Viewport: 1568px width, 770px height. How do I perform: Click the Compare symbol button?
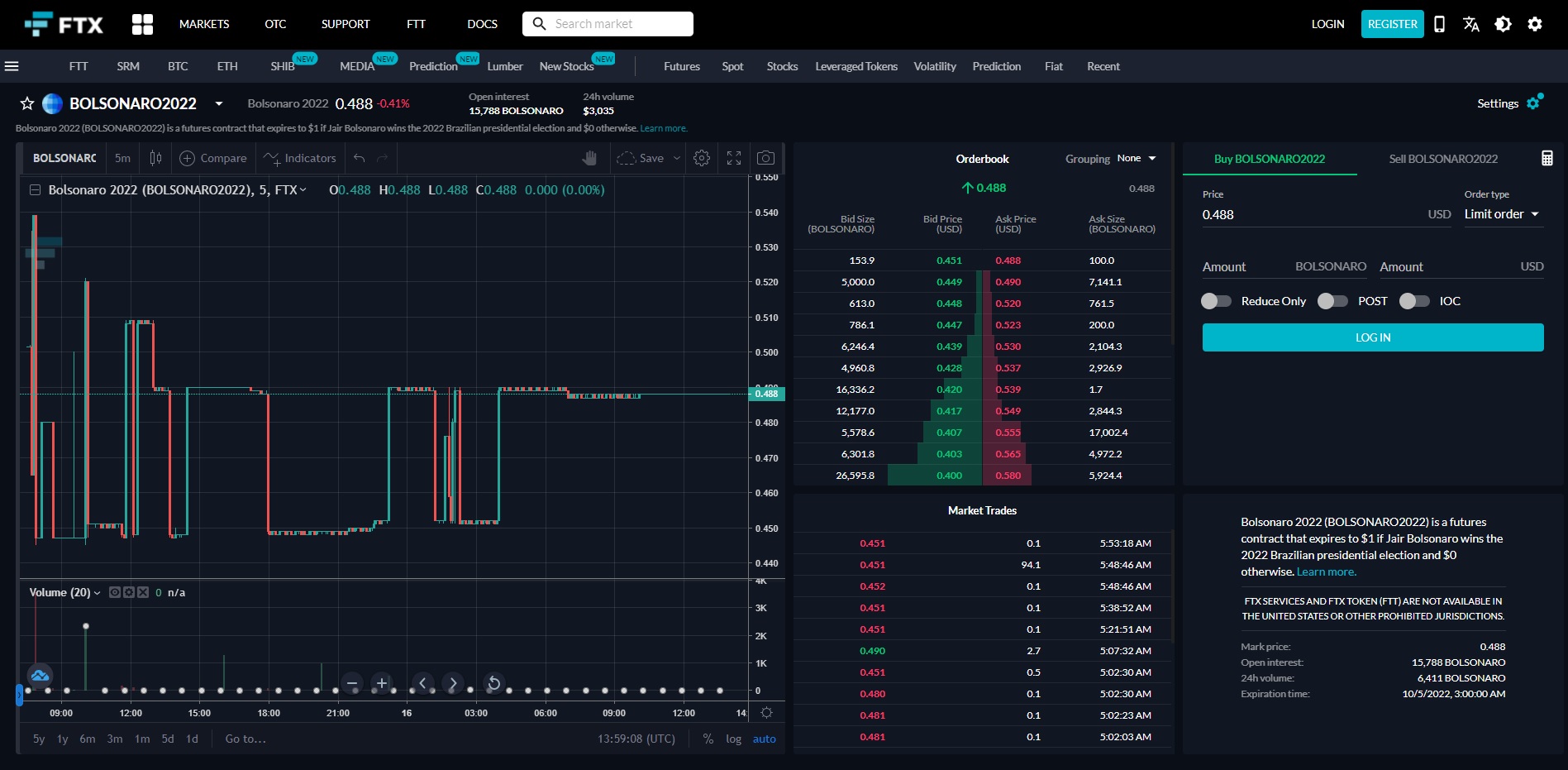213,158
